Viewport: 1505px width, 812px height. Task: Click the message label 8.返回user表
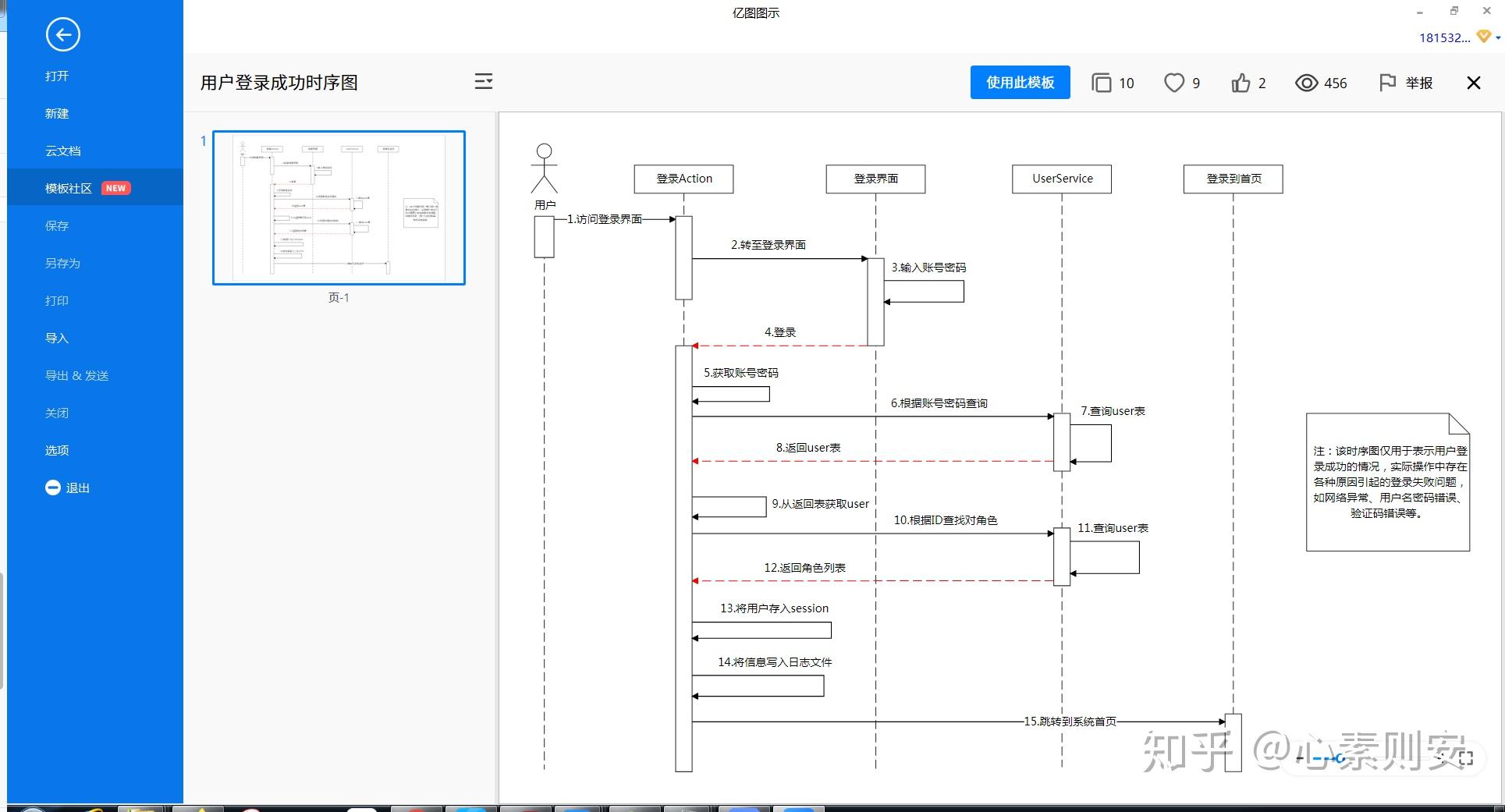(x=808, y=448)
